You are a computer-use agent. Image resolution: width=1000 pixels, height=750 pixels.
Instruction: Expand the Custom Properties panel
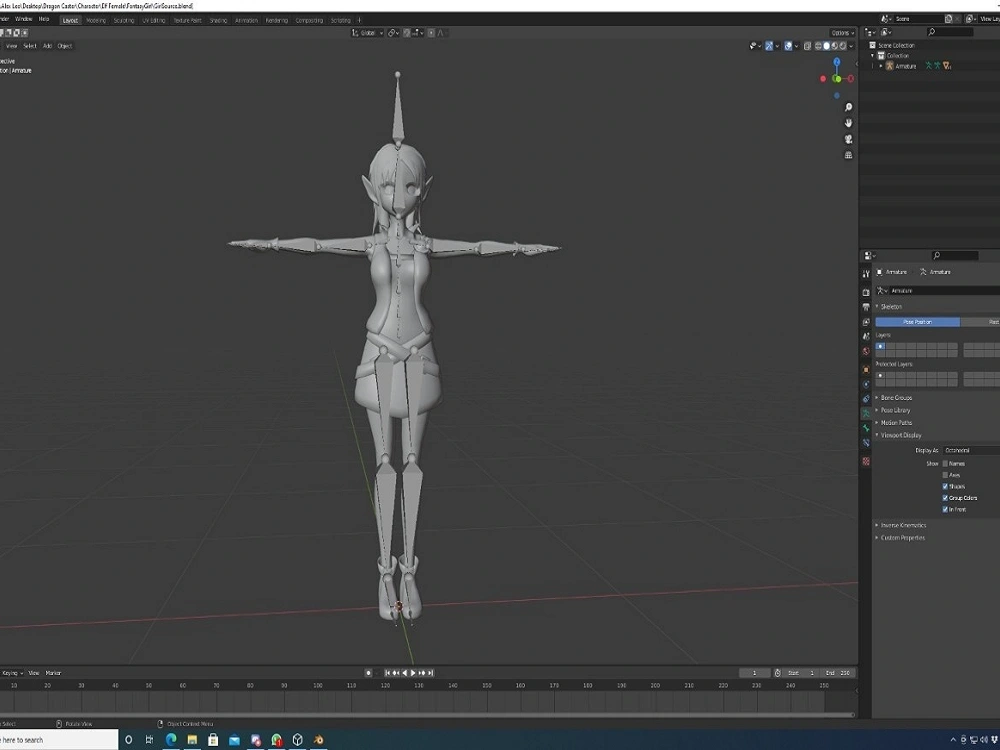pyautogui.click(x=902, y=538)
